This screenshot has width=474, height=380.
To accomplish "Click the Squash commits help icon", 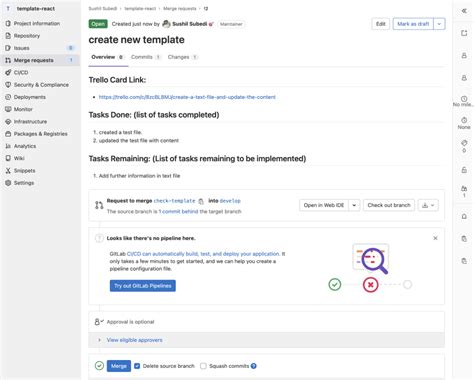I will 254,366.
